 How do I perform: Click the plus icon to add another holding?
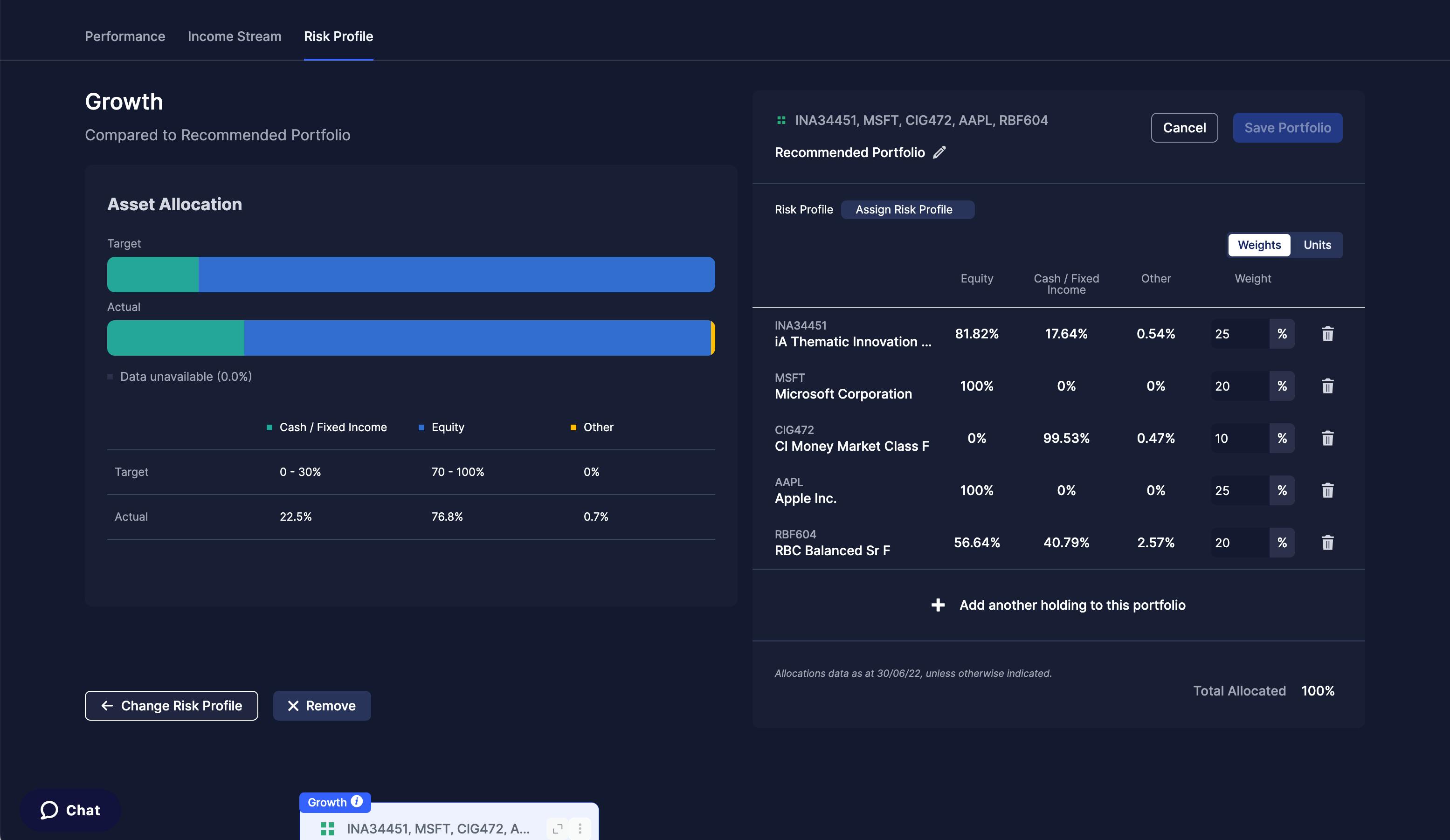point(938,605)
